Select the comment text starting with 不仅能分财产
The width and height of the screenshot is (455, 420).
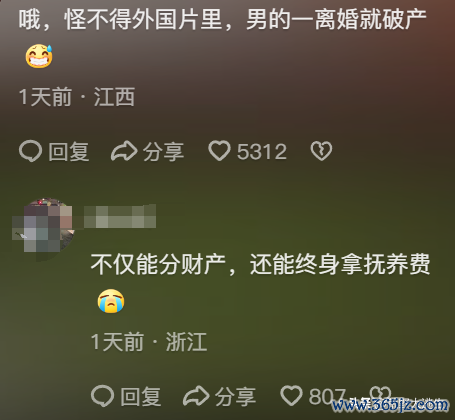point(260,264)
